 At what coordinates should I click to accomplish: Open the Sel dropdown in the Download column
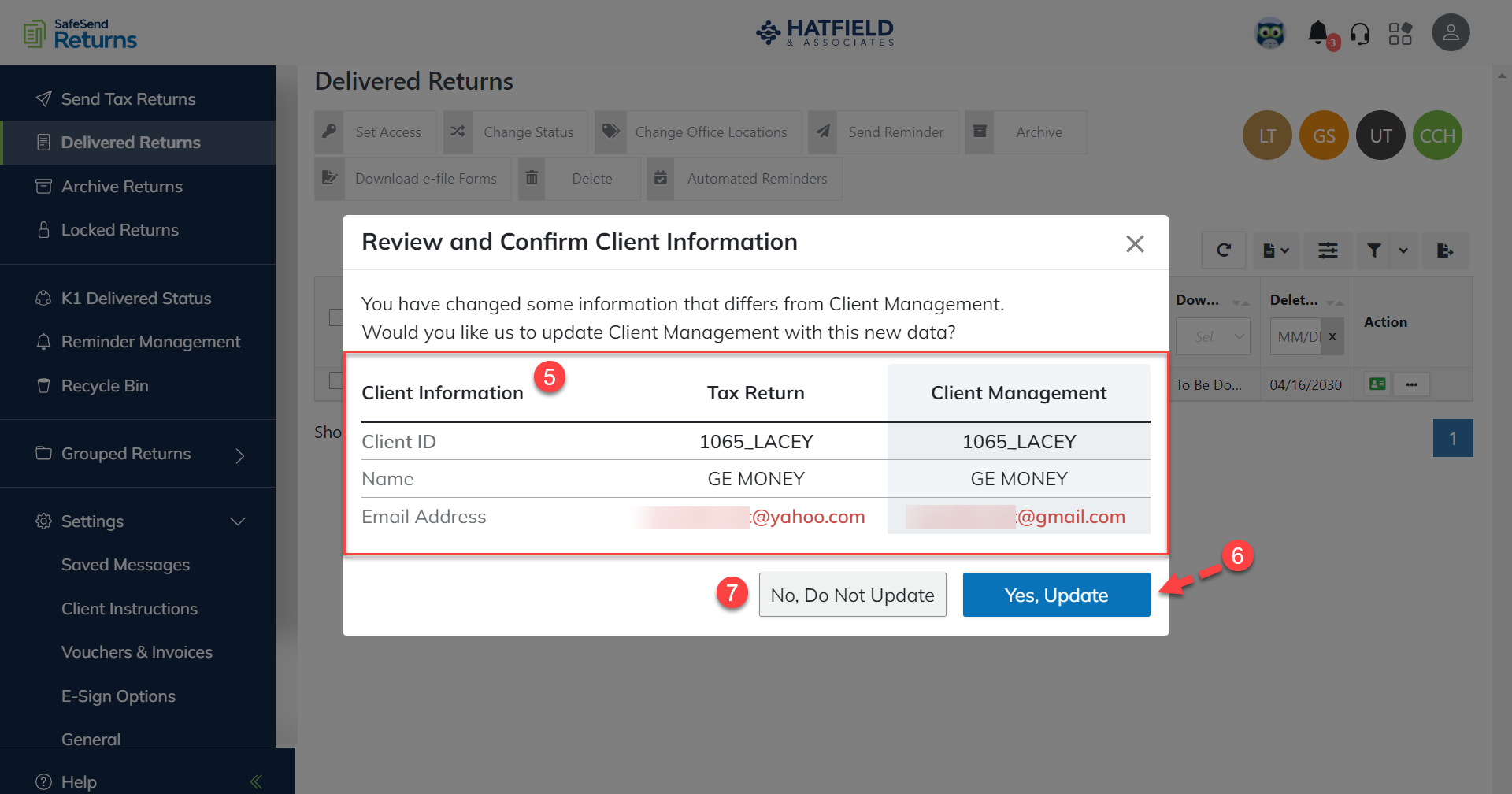(1214, 336)
